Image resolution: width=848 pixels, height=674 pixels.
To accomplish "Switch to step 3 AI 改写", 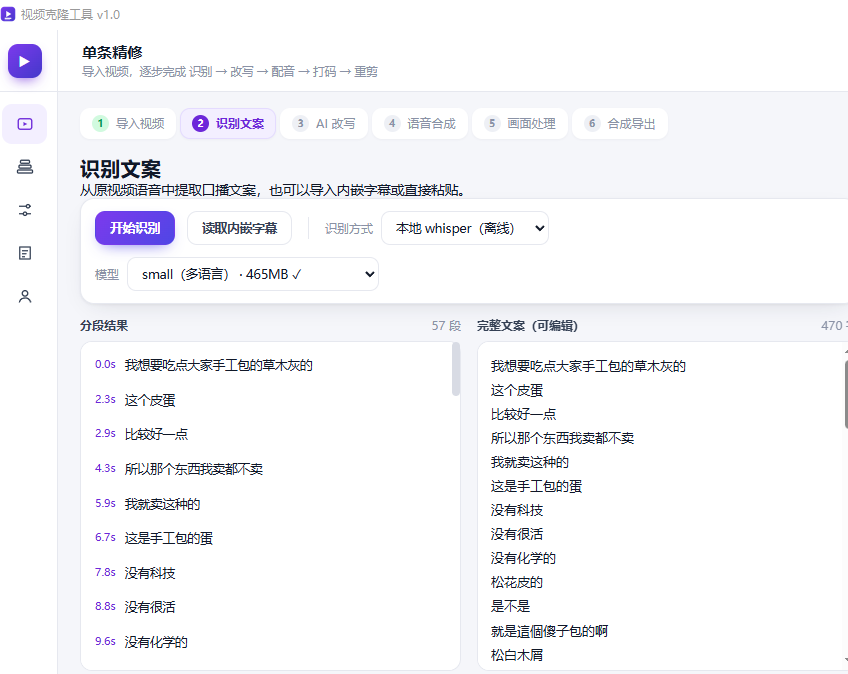I will (324, 124).
